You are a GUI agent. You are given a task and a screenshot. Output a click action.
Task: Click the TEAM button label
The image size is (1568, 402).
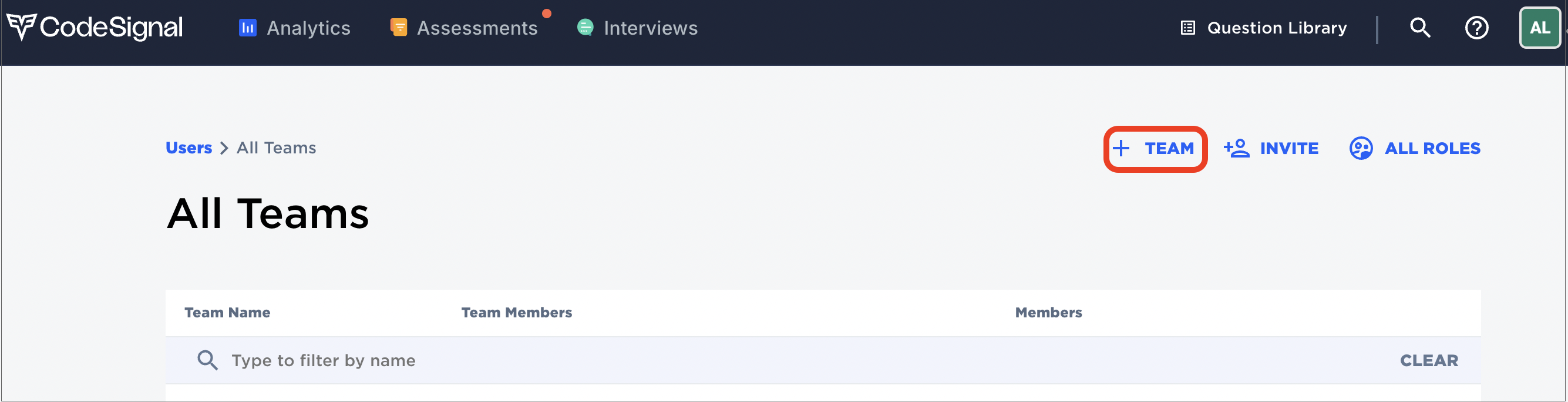point(1169,148)
